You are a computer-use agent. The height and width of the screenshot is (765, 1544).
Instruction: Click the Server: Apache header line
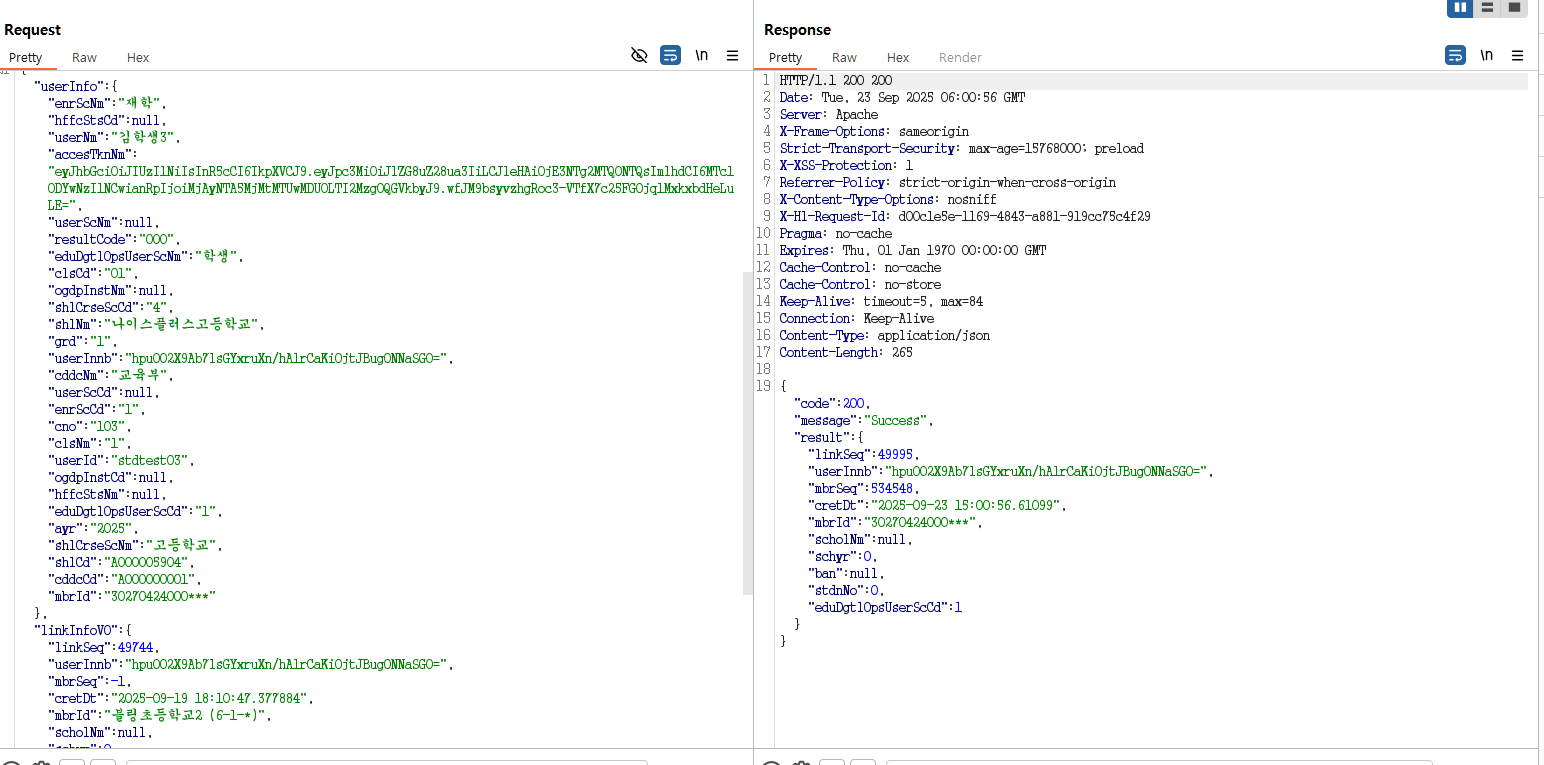pyautogui.click(x=829, y=114)
